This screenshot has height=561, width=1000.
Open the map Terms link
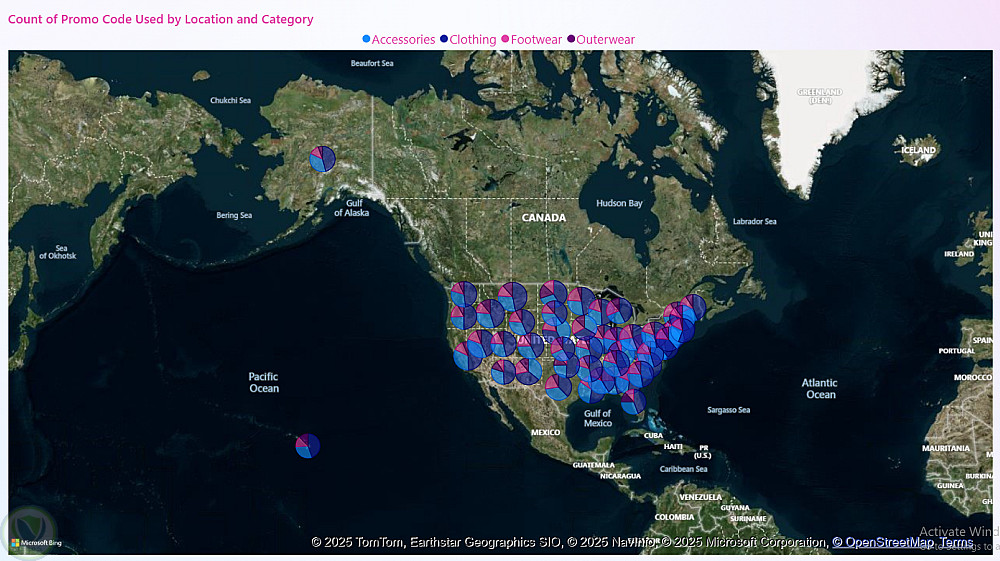coord(956,543)
